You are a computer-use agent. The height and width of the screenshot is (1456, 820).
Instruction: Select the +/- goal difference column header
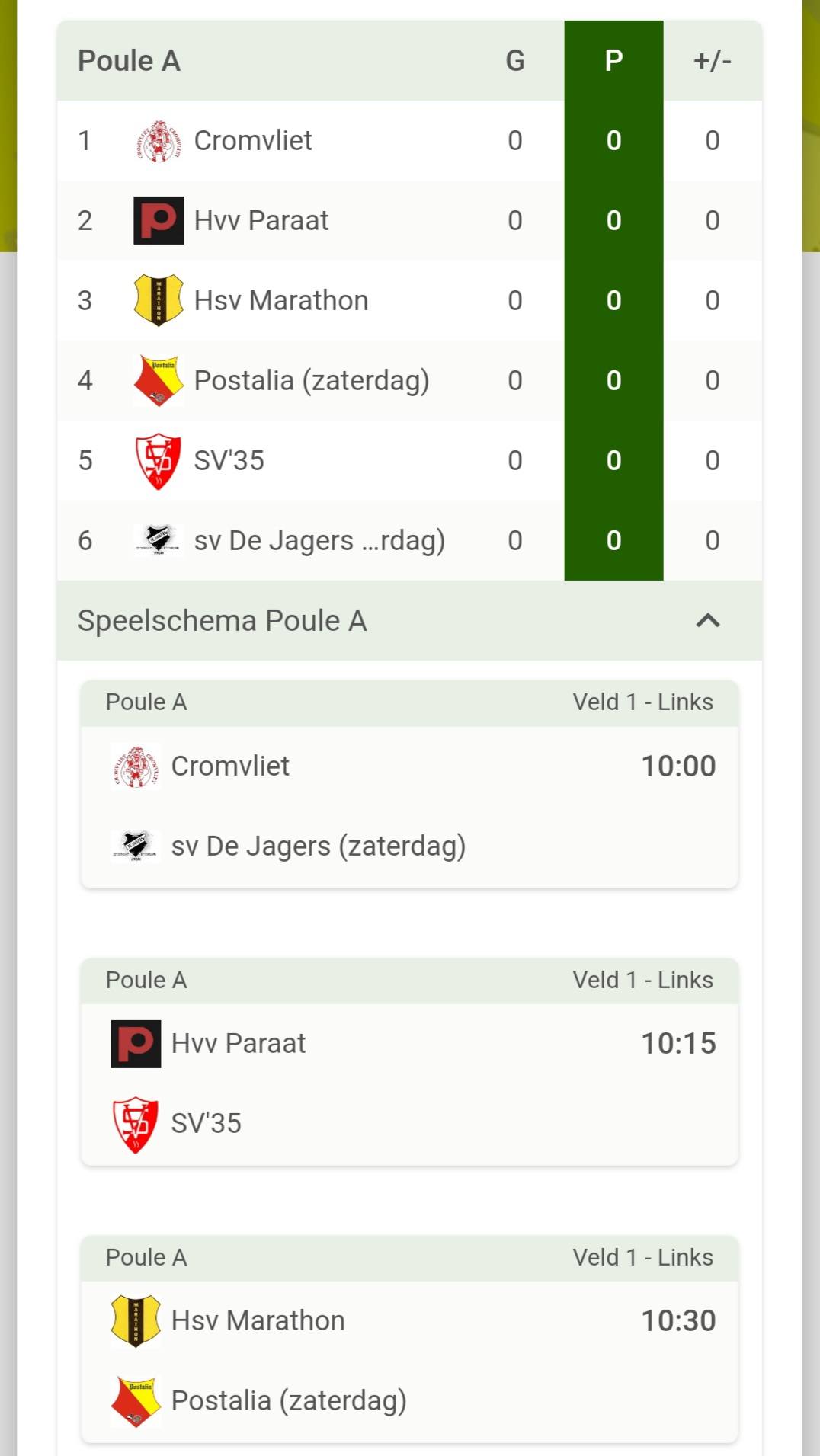click(712, 61)
